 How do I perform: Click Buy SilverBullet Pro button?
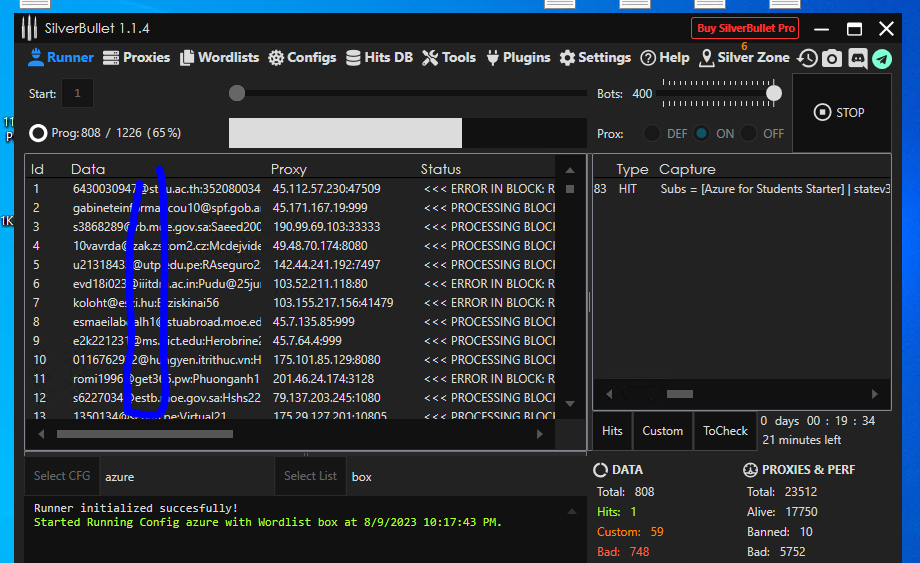[x=745, y=28]
